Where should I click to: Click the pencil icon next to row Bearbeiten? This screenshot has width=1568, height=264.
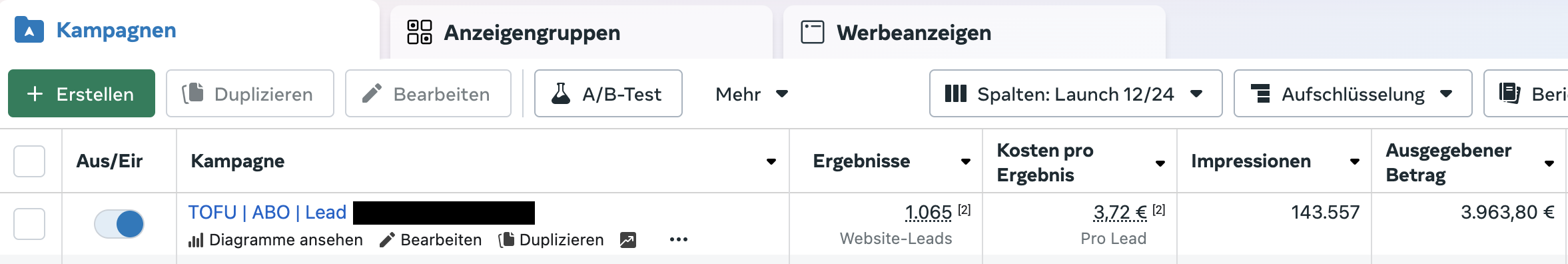387,240
